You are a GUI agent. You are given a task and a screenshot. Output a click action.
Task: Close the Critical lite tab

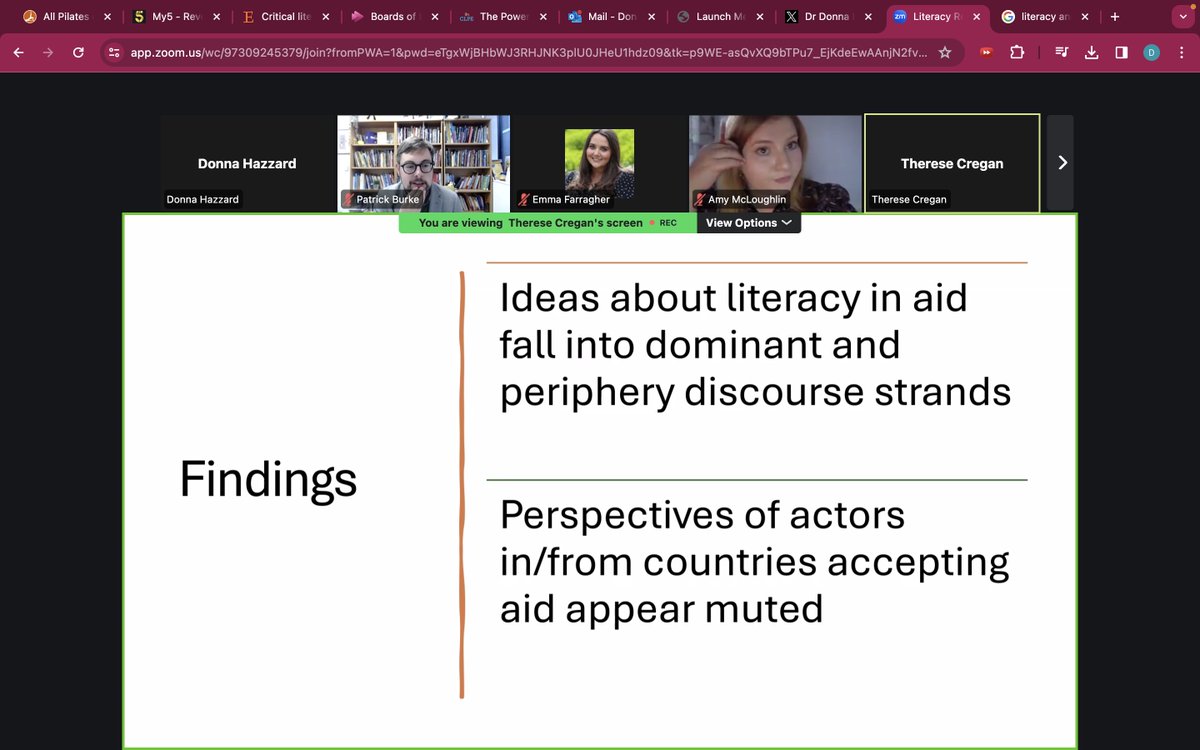point(326,16)
